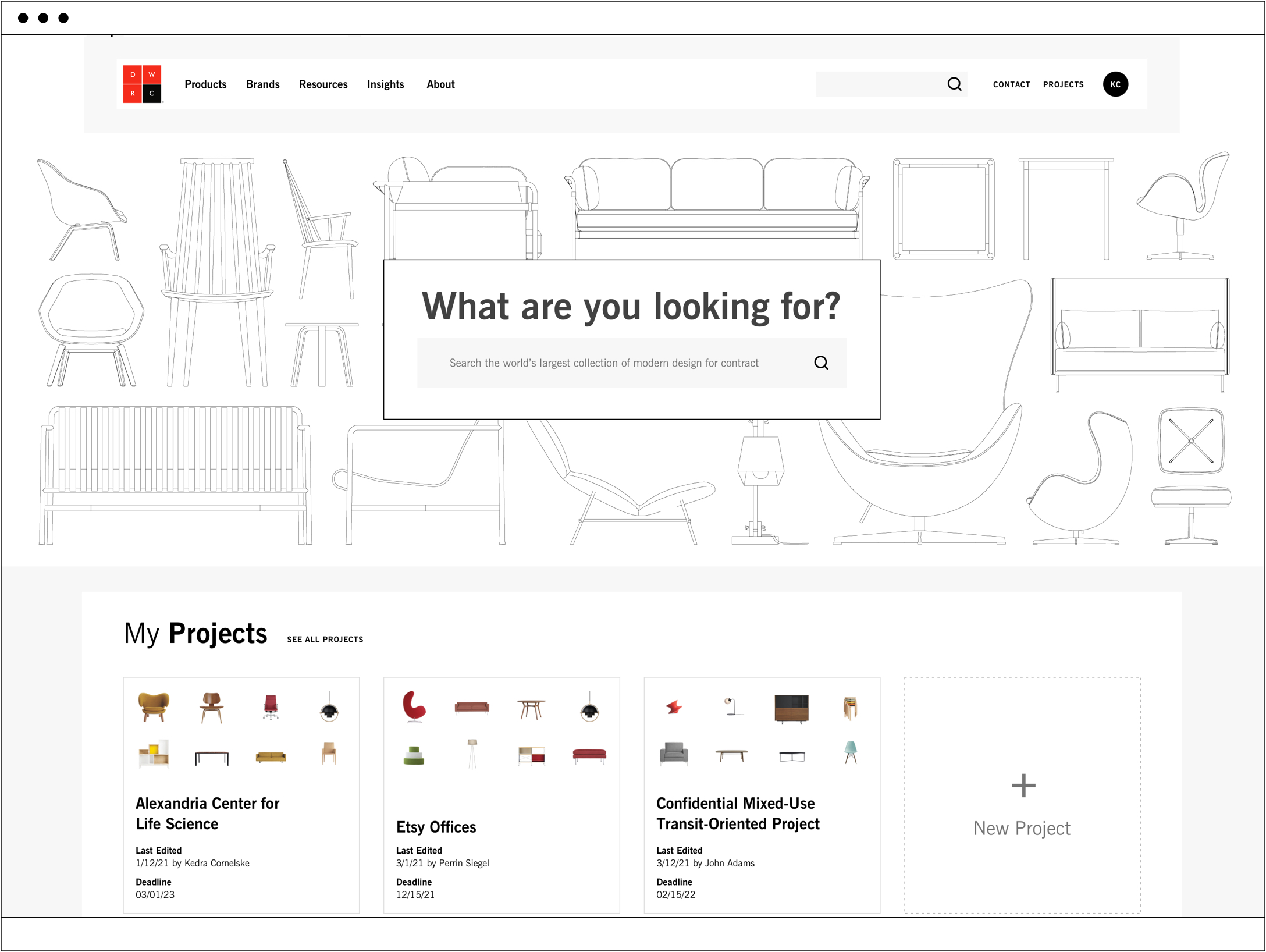Focus the header search field
This screenshot has width=1266, height=952.
pos(879,84)
